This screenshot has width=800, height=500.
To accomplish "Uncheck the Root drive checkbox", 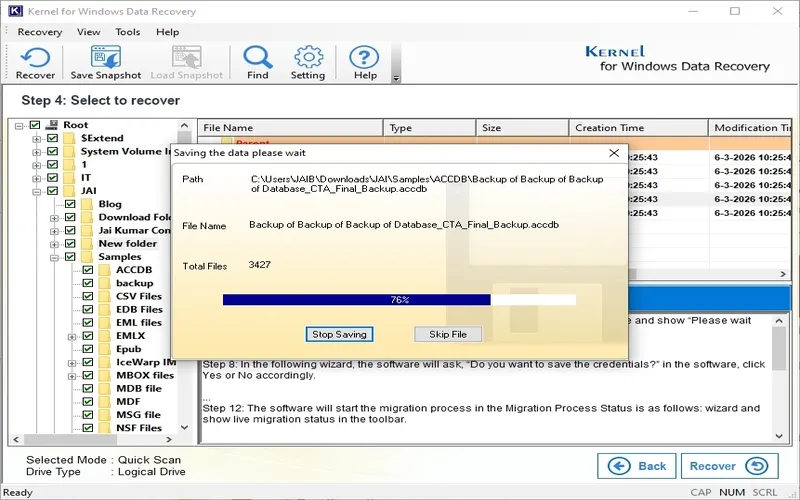I will pos(35,125).
